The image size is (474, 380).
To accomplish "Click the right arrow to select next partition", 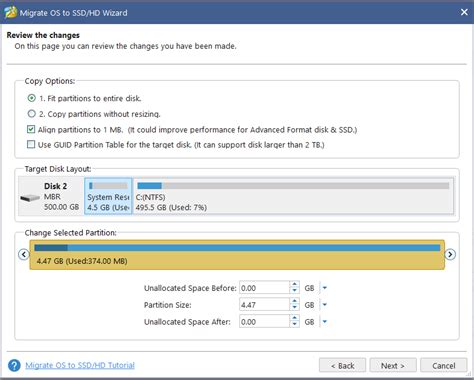I will tap(450, 255).
